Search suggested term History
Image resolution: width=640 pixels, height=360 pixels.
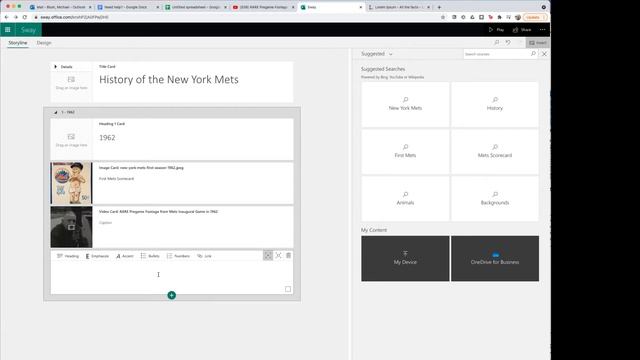click(495, 104)
